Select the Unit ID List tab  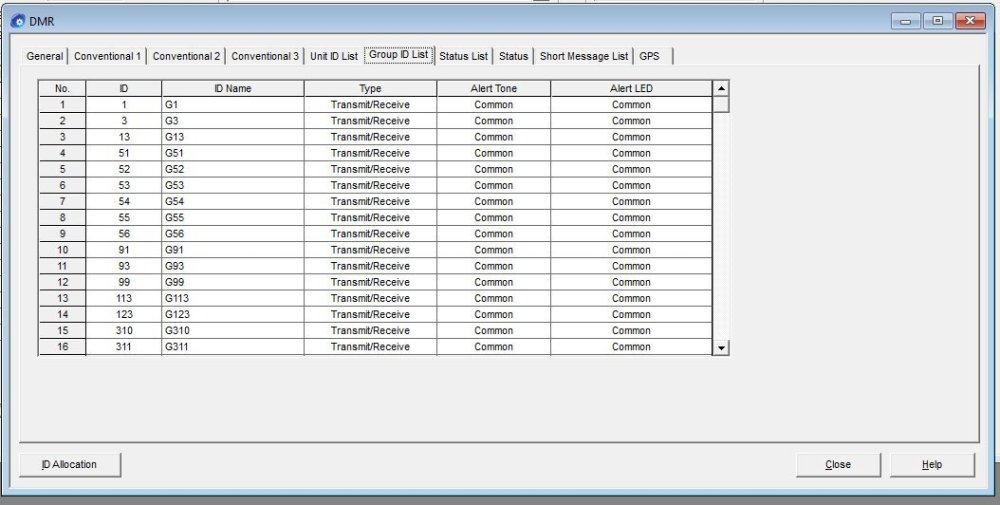(333, 56)
